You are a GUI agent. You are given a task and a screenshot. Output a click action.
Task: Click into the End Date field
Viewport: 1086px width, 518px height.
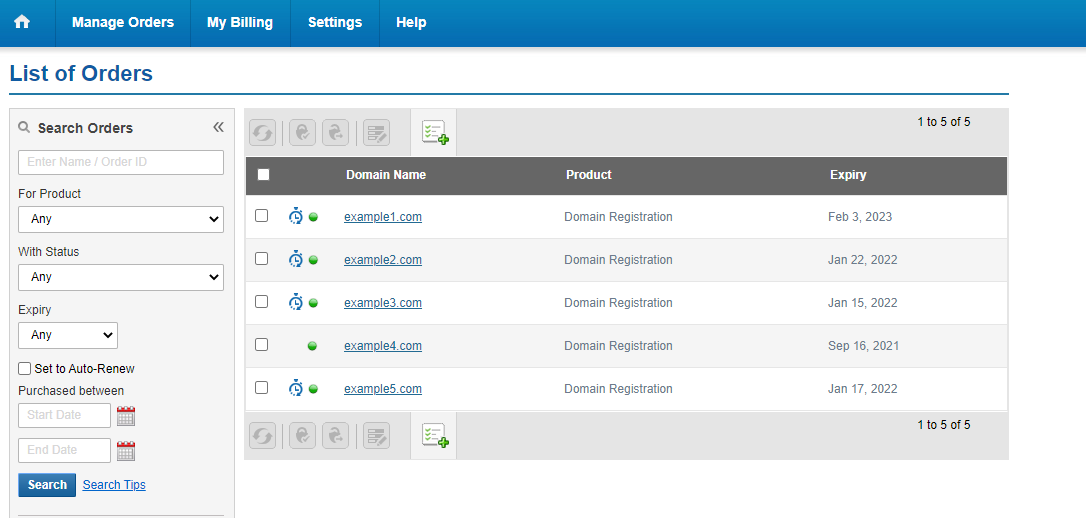coord(64,450)
